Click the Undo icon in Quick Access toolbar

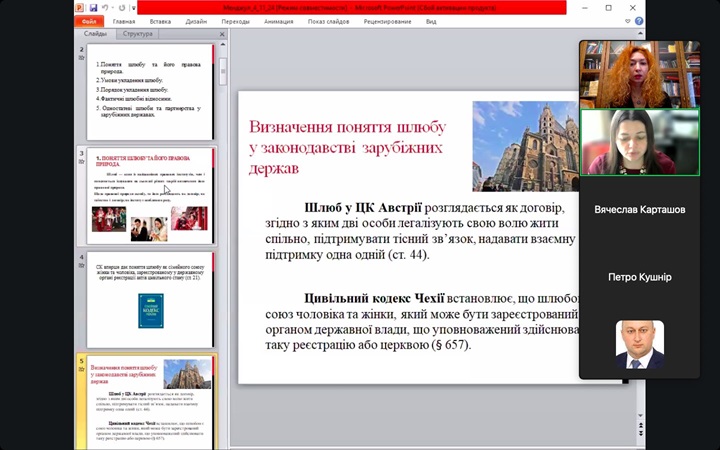click(x=104, y=7)
